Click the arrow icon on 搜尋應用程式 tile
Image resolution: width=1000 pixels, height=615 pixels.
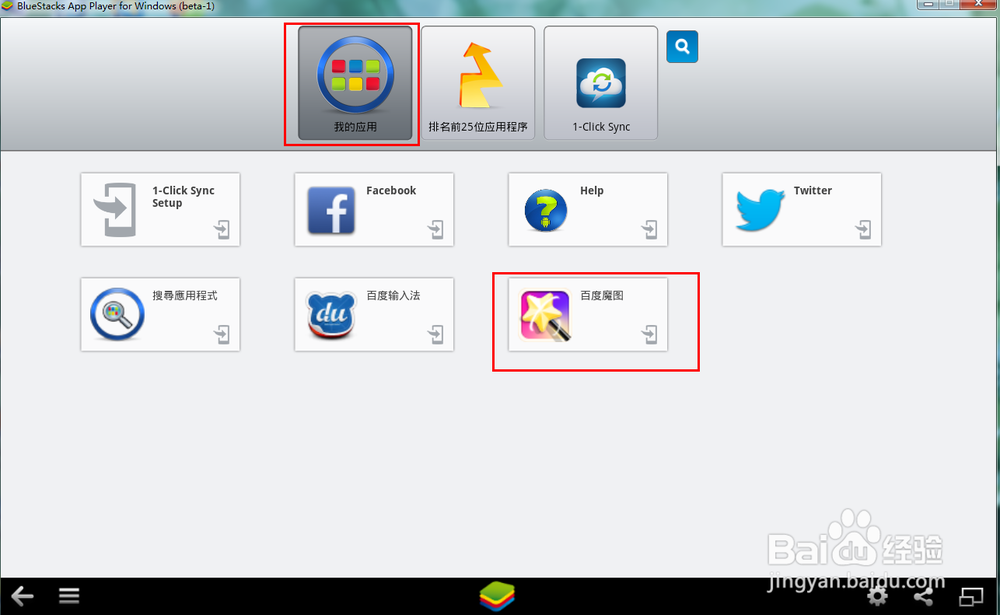click(221, 334)
